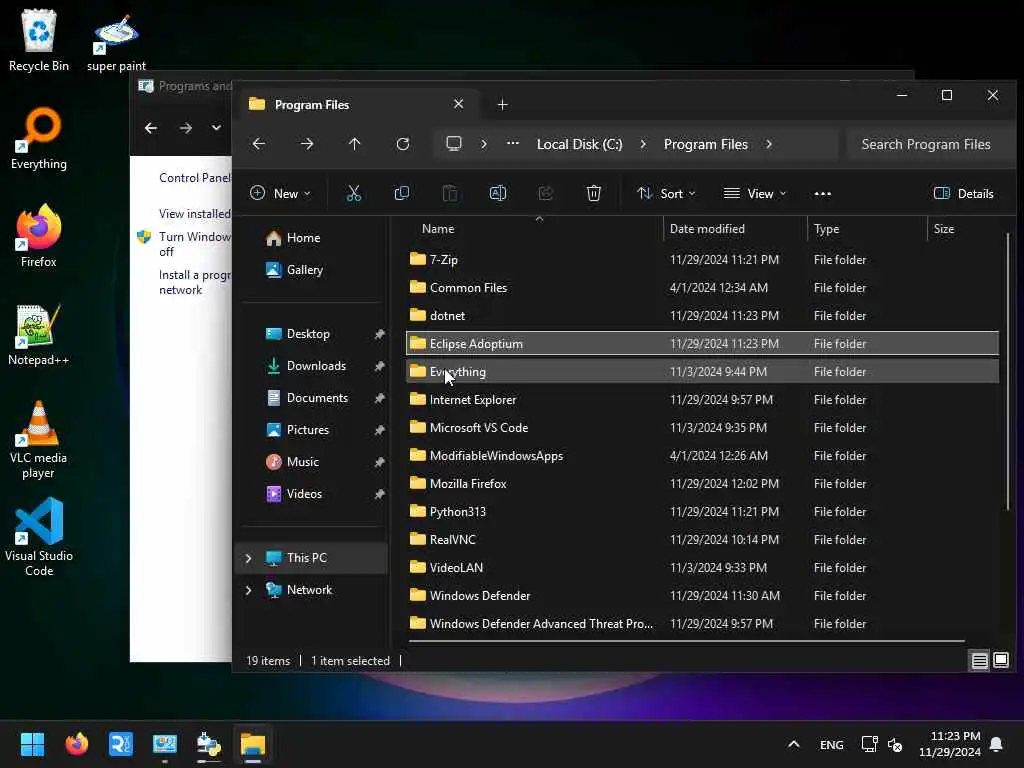Select the VLC media player shortcut
The width and height of the screenshot is (1024, 768).
pyautogui.click(x=39, y=439)
